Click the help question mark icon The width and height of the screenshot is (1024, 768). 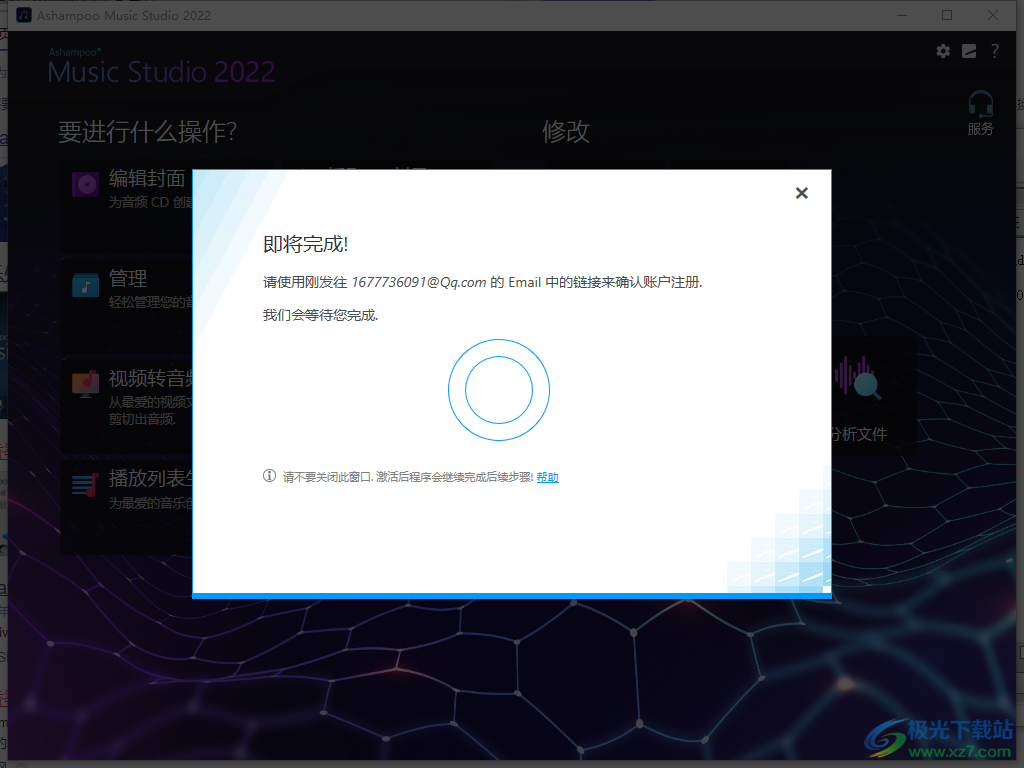995,51
